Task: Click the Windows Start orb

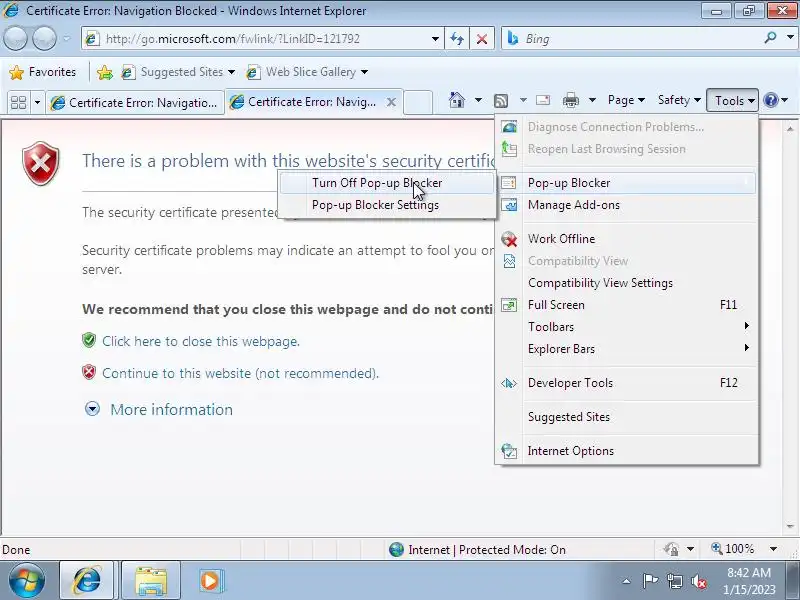Action: (x=26, y=580)
